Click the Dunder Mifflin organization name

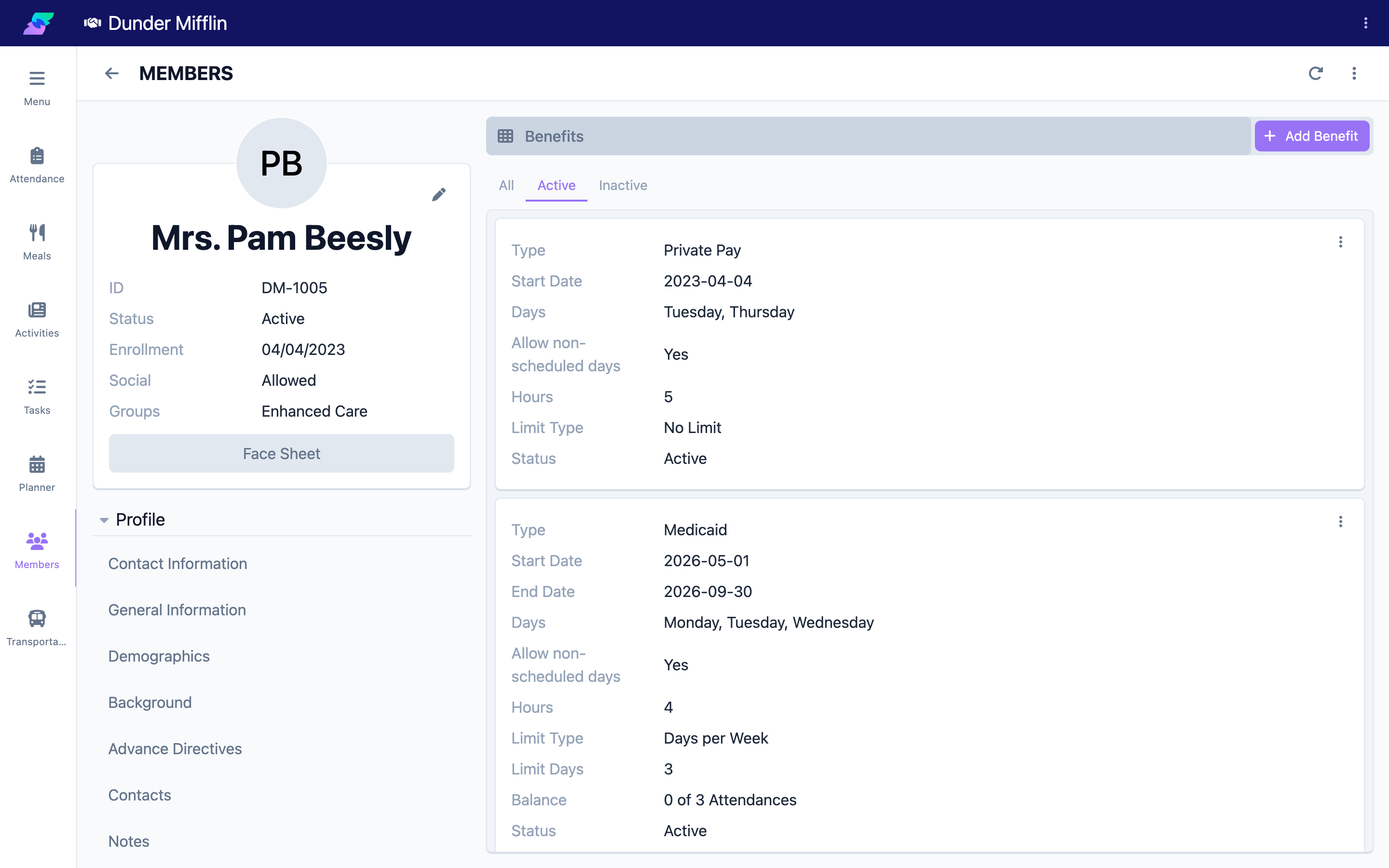point(168,23)
